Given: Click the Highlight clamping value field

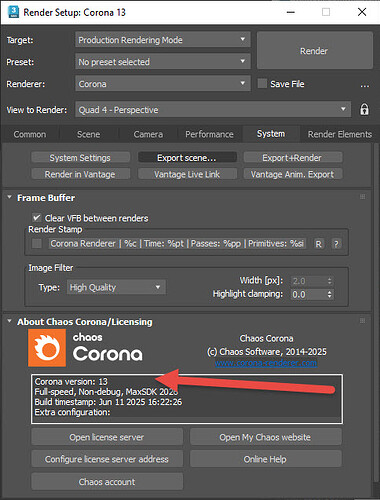Looking at the screenshot, I should click(x=308, y=294).
